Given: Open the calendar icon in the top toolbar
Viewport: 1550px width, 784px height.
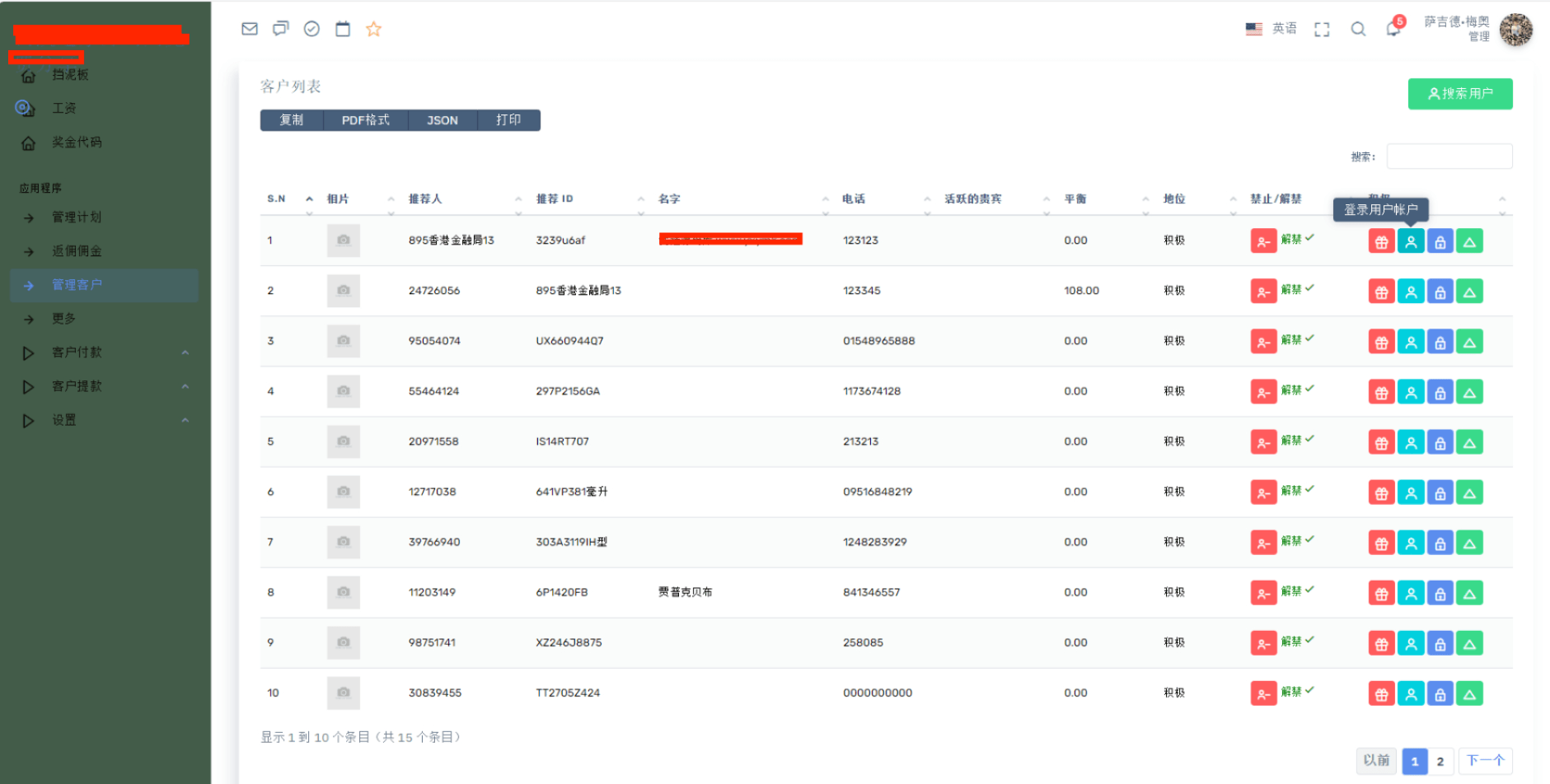Looking at the screenshot, I should pyautogui.click(x=343, y=28).
